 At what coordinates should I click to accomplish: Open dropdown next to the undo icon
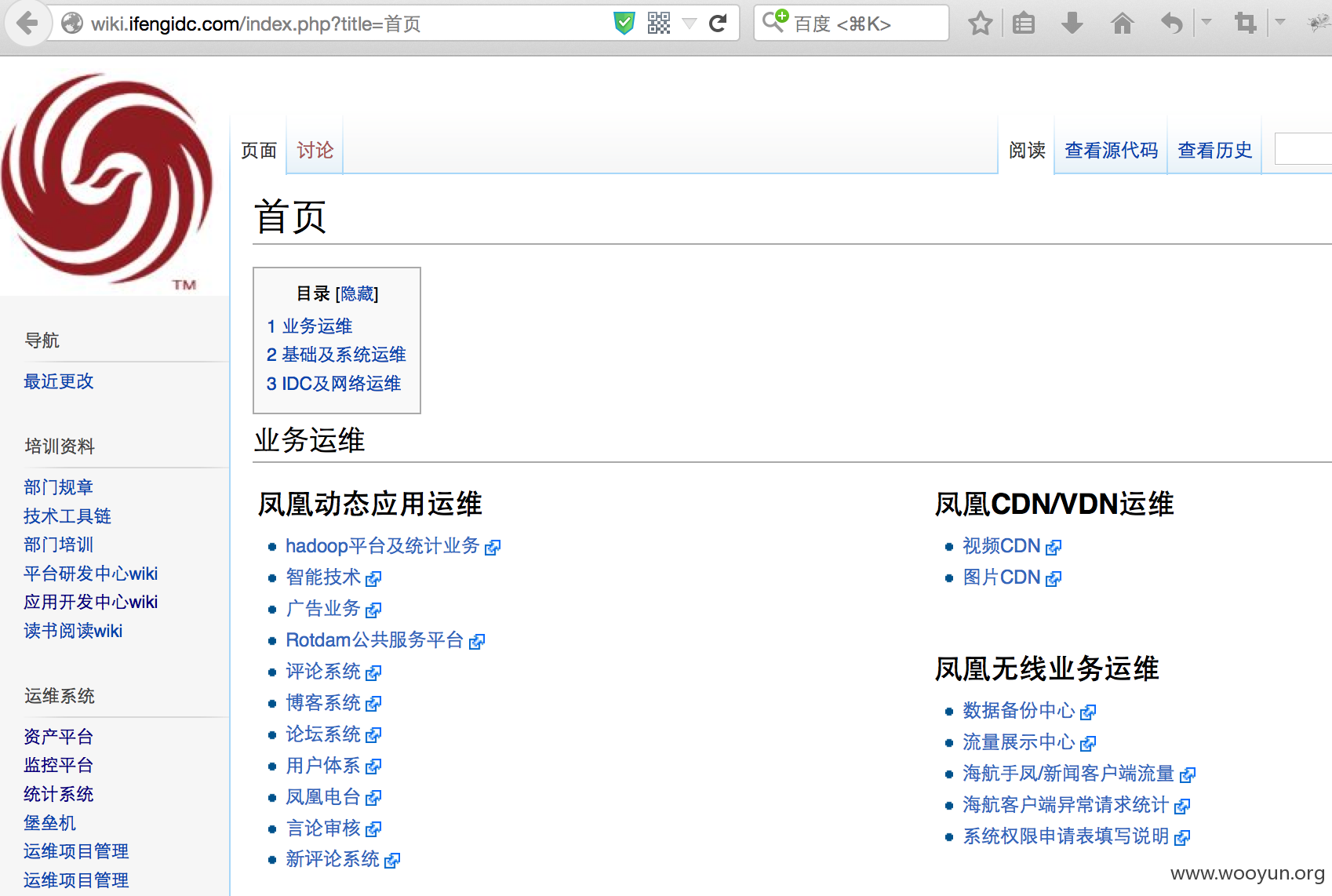pyautogui.click(x=1206, y=22)
